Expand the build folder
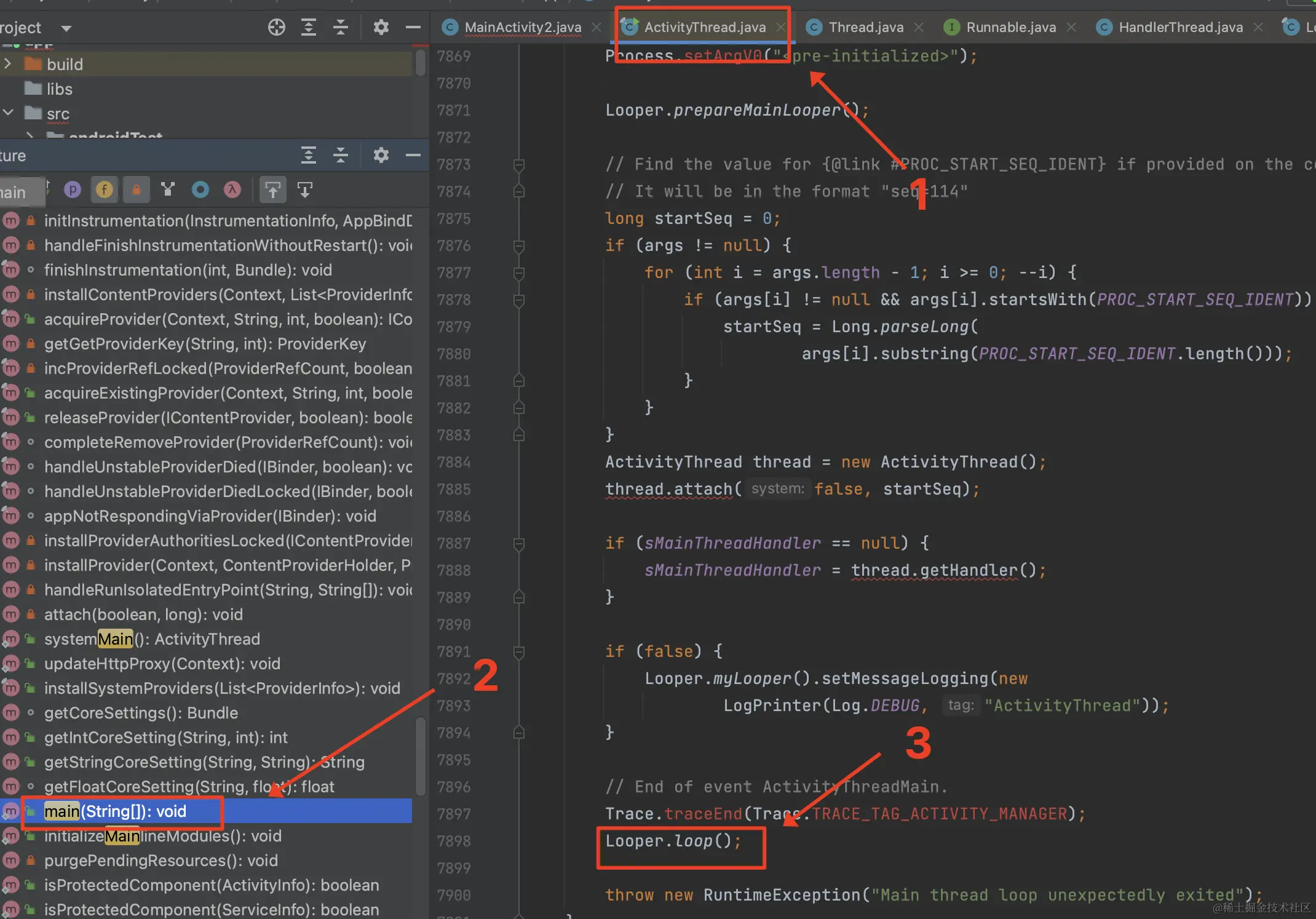The width and height of the screenshot is (1316, 919). pyautogui.click(x=8, y=64)
